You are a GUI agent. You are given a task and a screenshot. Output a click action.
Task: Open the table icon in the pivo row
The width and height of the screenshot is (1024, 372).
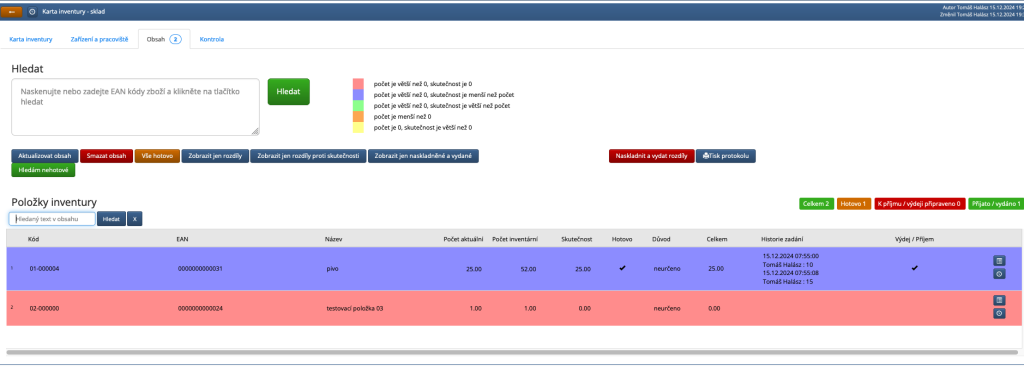999,260
